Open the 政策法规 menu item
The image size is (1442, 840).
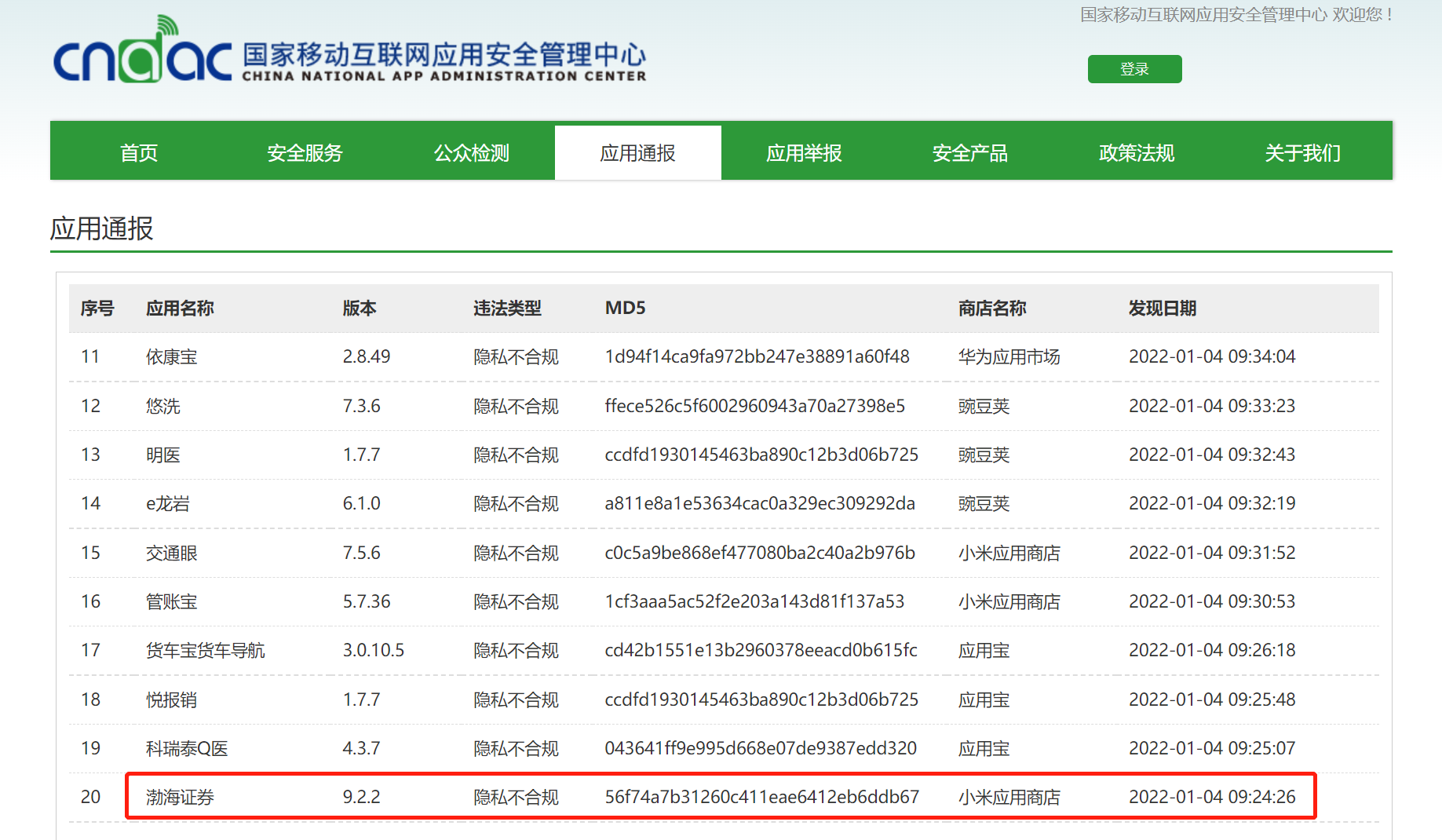pyautogui.click(x=1136, y=152)
